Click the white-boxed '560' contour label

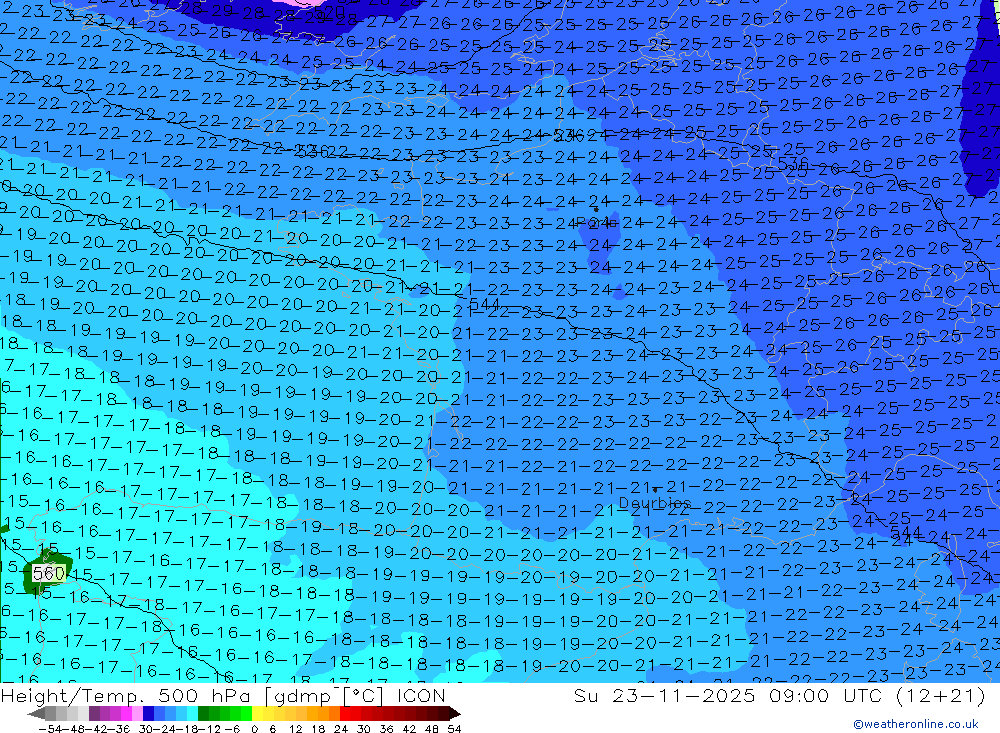pos(48,573)
